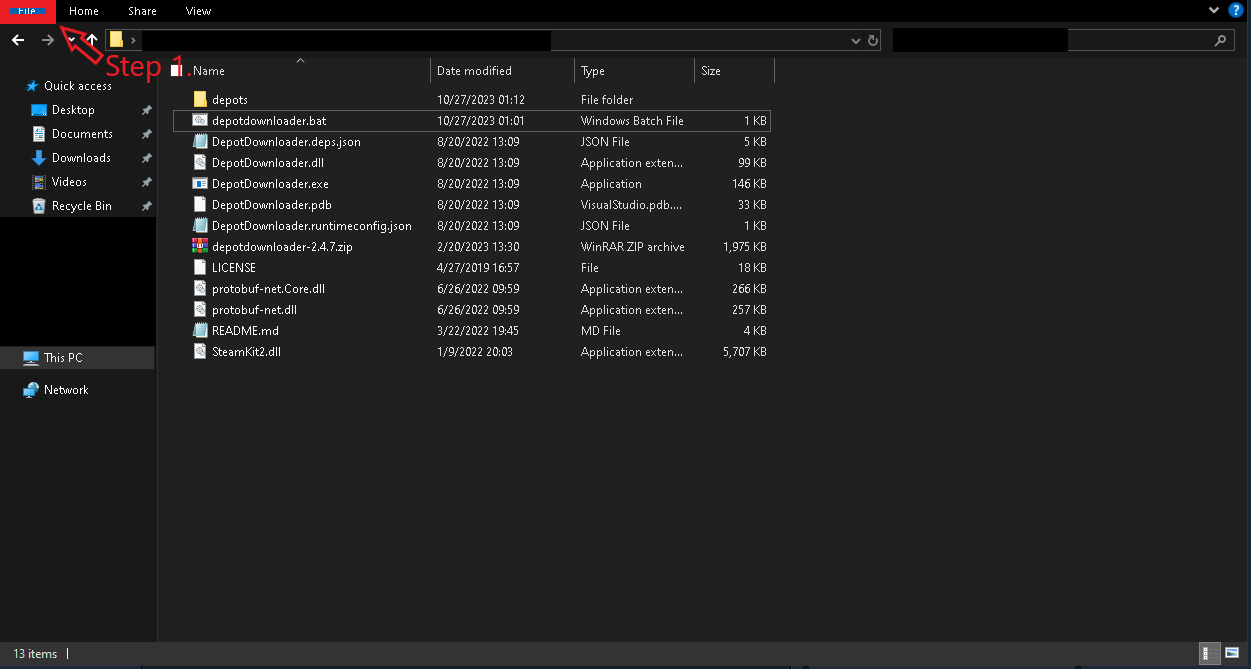Click the search magnifier icon

point(1220,41)
